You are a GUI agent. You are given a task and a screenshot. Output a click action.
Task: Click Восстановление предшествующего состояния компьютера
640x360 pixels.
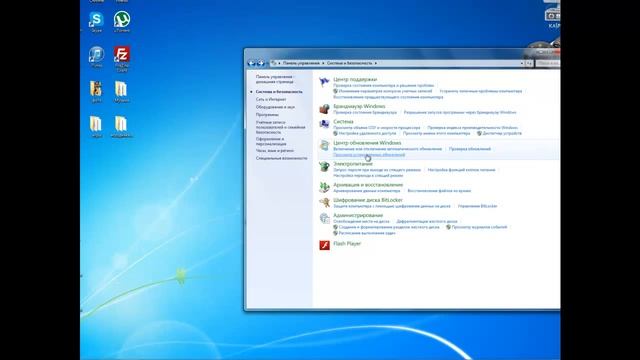[388, 97]
